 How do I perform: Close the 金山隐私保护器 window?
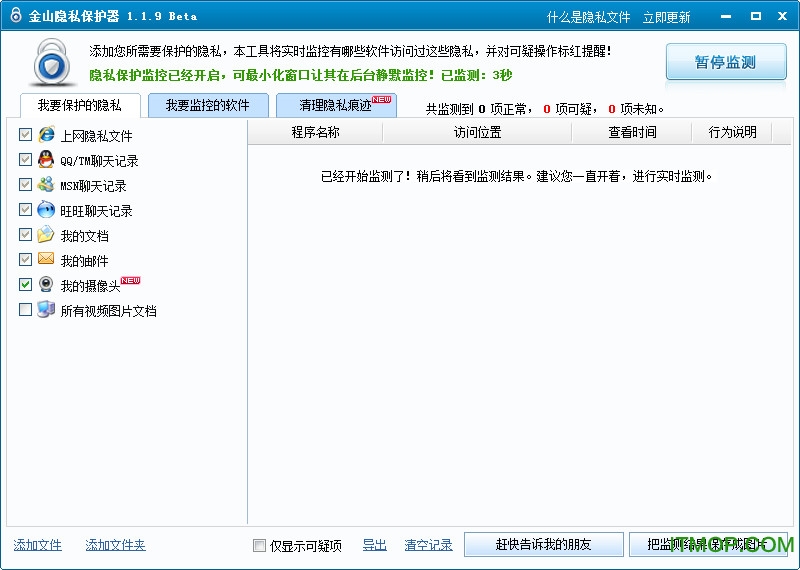point(783,16)
